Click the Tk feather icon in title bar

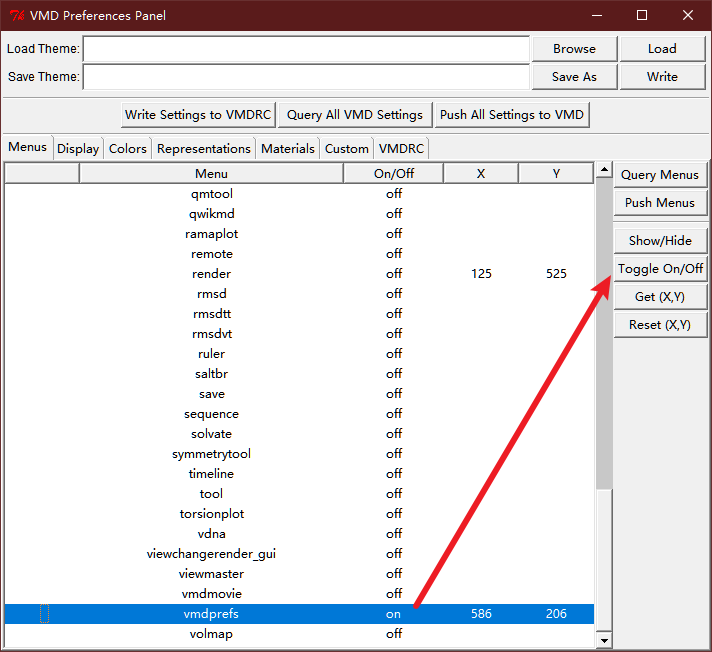coord(17,15)
